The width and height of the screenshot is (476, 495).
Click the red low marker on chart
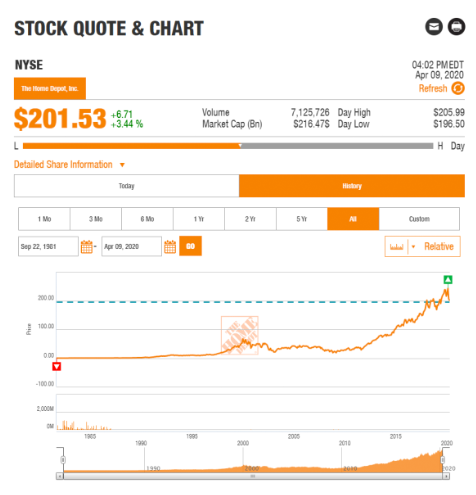57,367
